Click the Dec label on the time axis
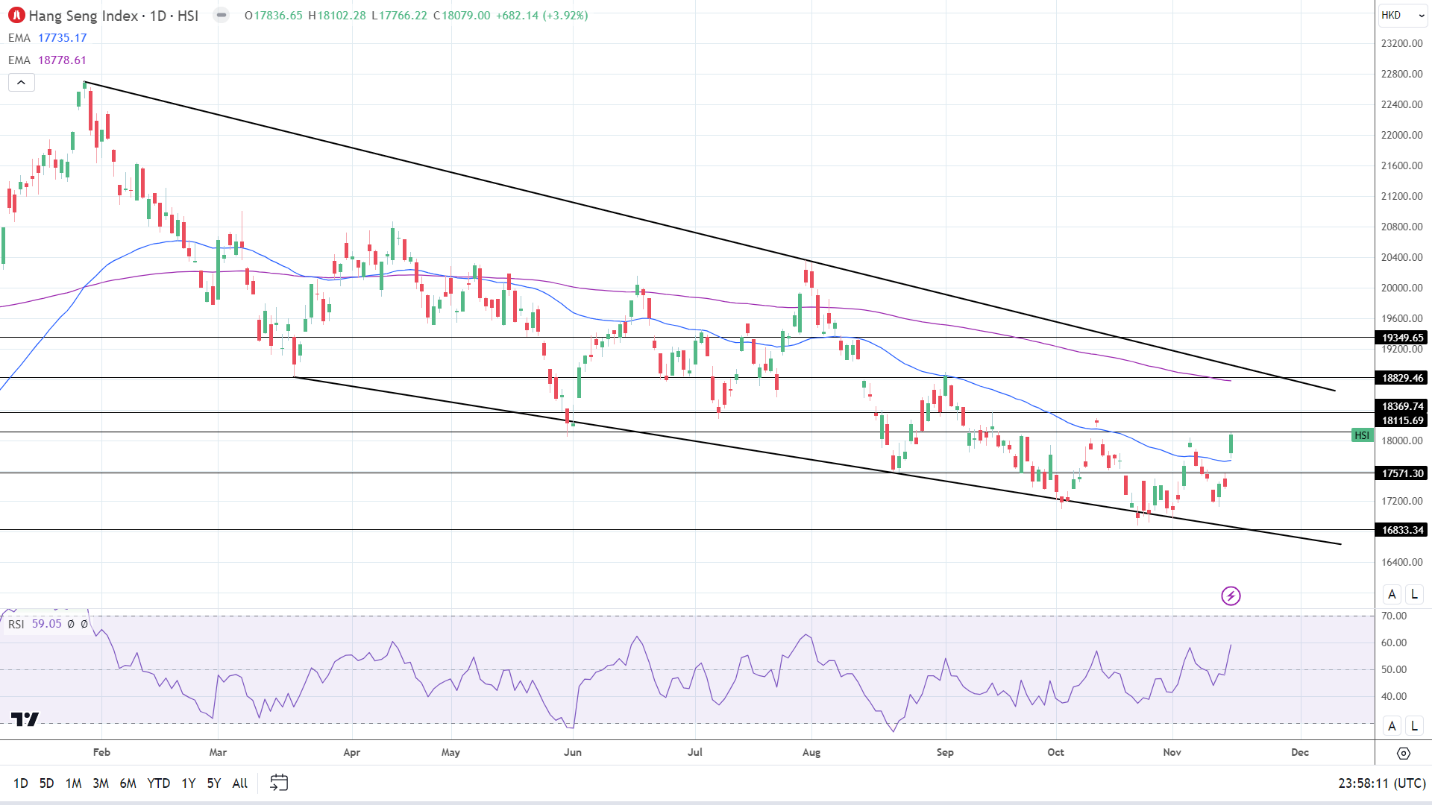The height and width of the screenshot is (805, 1432). tap(1299, 752)
